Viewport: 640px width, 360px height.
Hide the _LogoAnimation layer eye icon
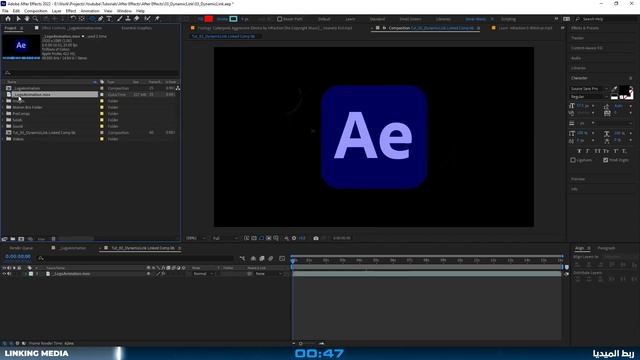(4, 274)
